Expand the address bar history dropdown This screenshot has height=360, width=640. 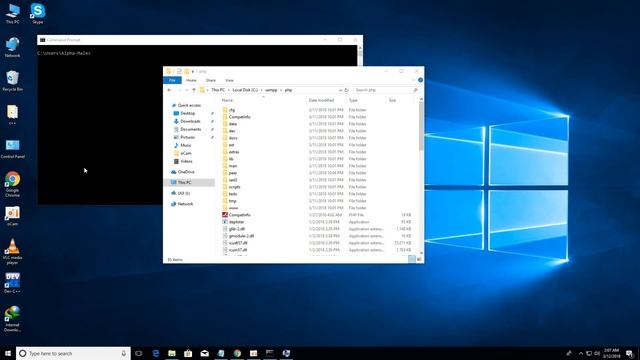[x=340, y=90]
